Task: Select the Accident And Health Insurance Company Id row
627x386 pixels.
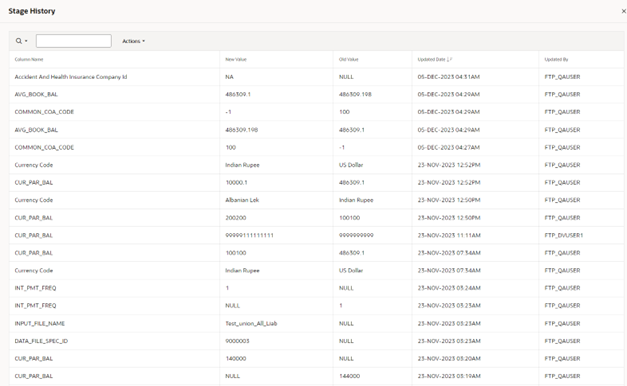Action: (x=316, y=77)
